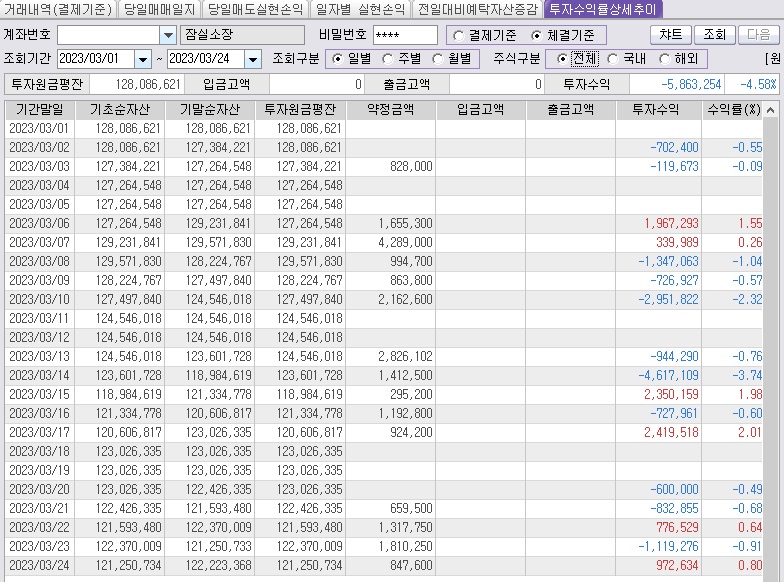Click the 약정금액 column header
This screenshot has height=582, width=784.
click(390, 110)
